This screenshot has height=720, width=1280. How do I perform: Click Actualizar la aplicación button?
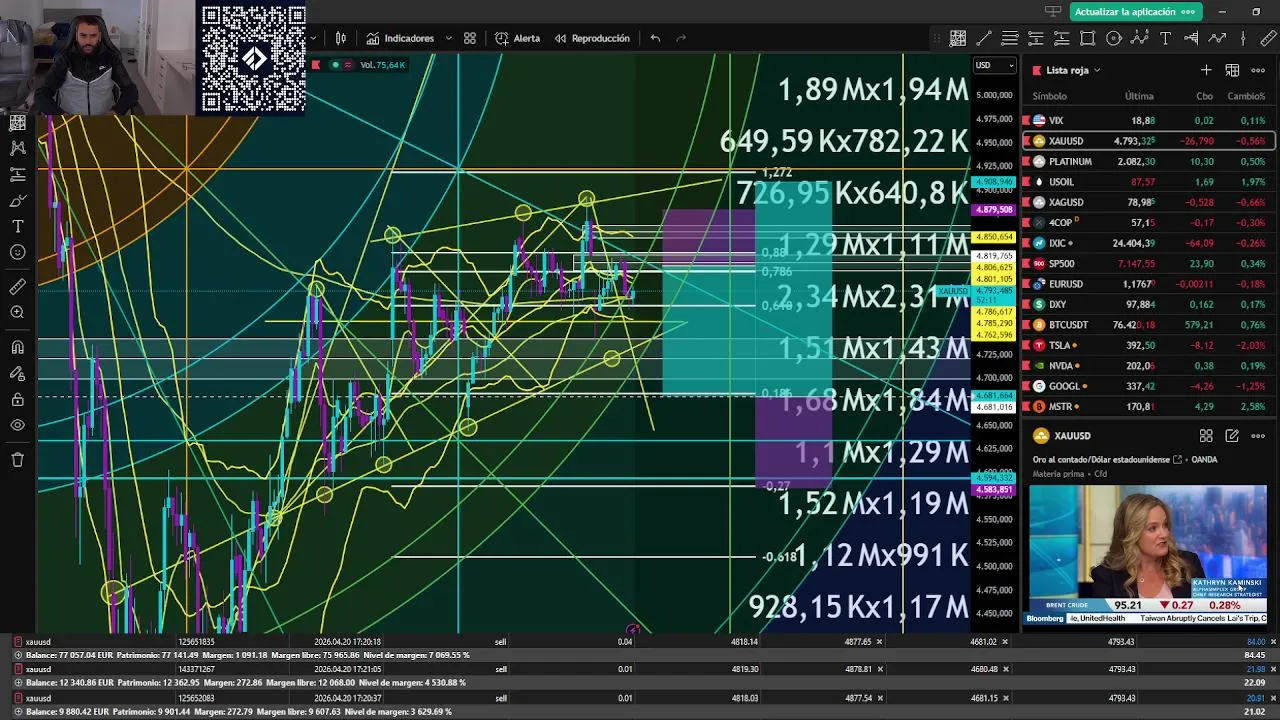click(1134, 12)
